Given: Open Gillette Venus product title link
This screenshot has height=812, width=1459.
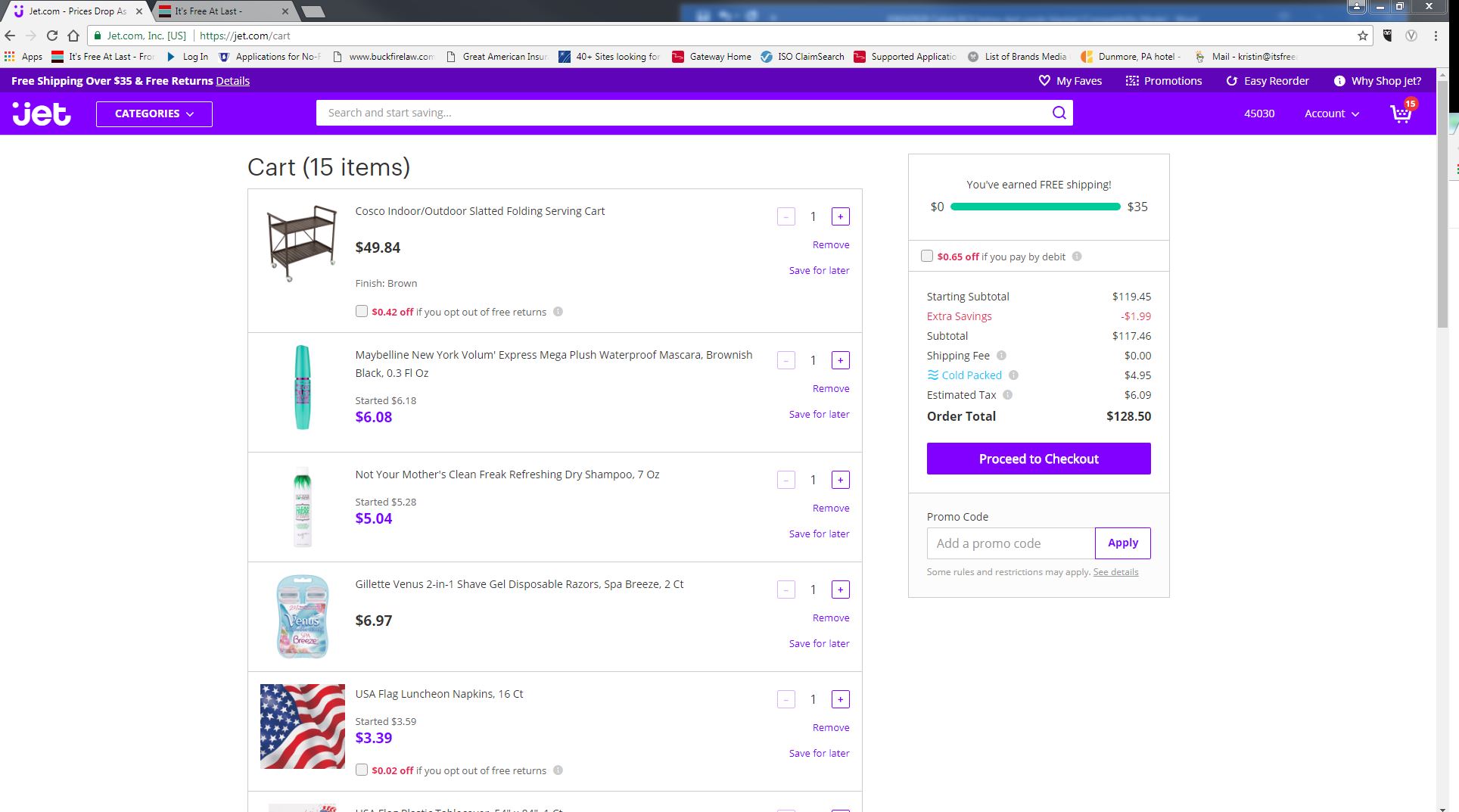Looking at the screenshot, I should pos(519,584).
